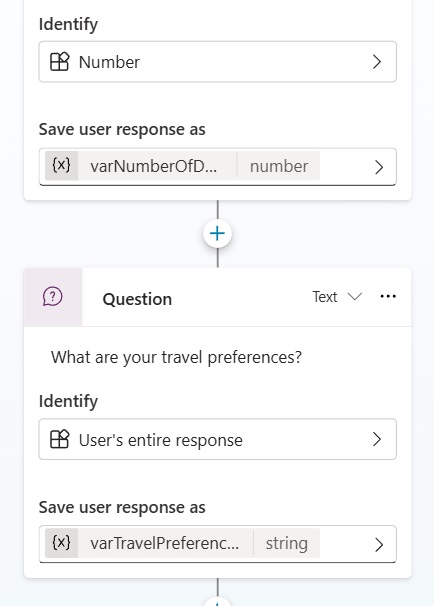
Task: Click the Question node speech bubble icon
Action: pos(53,297)
